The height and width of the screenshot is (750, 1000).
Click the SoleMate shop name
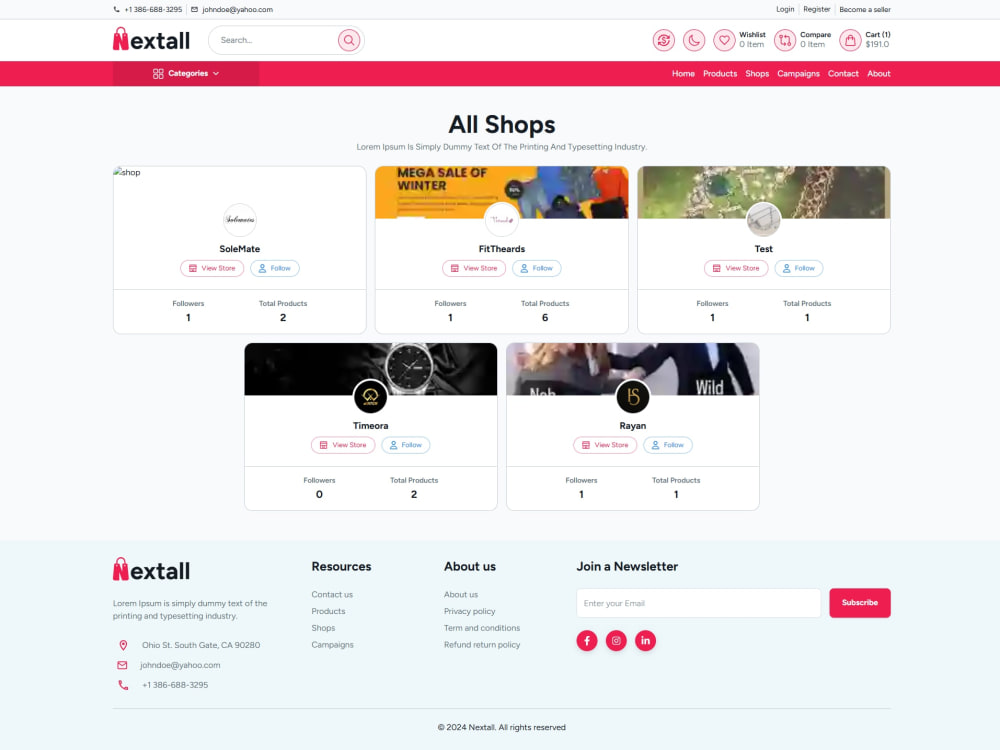(240, 249)
